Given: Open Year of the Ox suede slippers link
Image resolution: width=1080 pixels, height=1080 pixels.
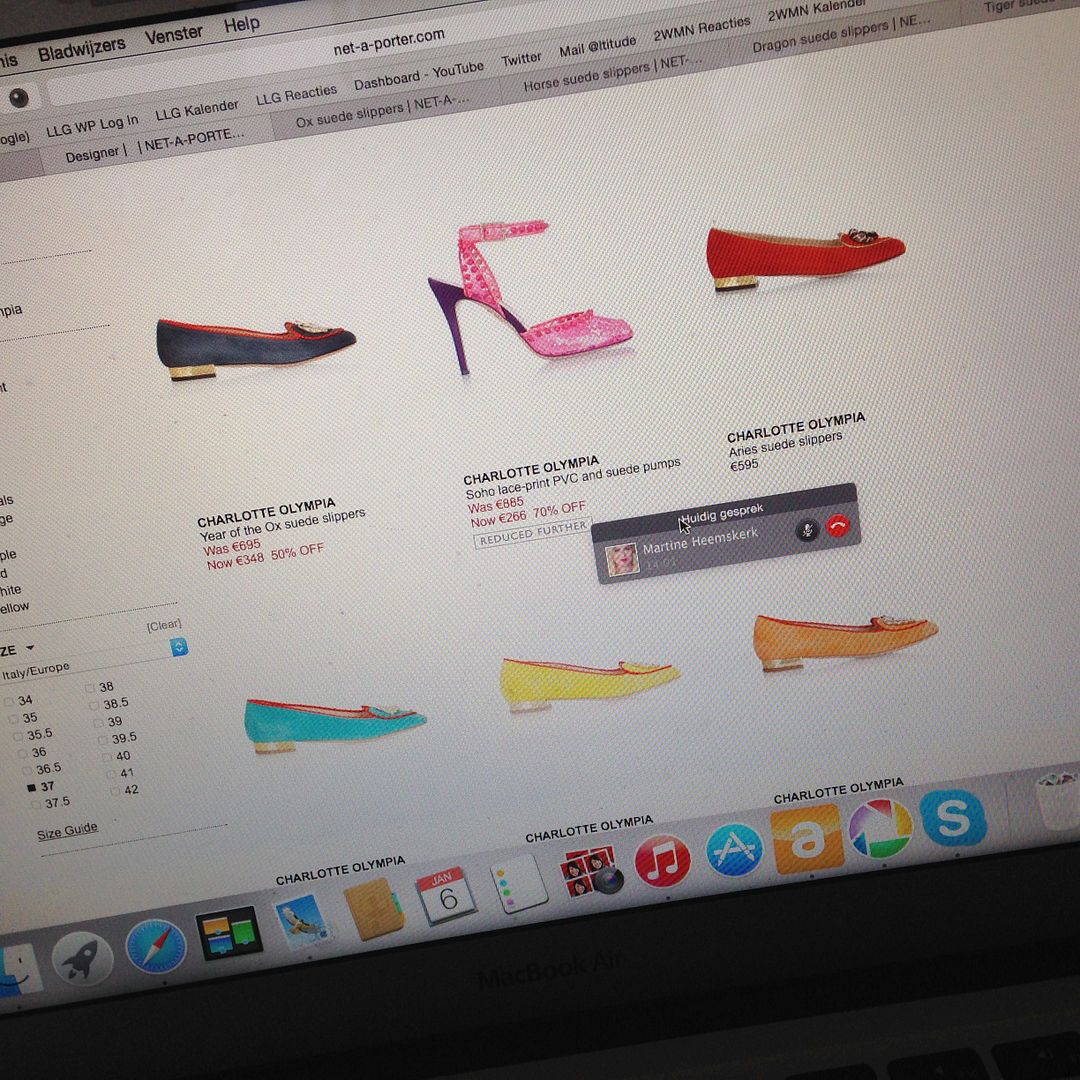Looking at the screenshot, I should (x=282, y=525).
